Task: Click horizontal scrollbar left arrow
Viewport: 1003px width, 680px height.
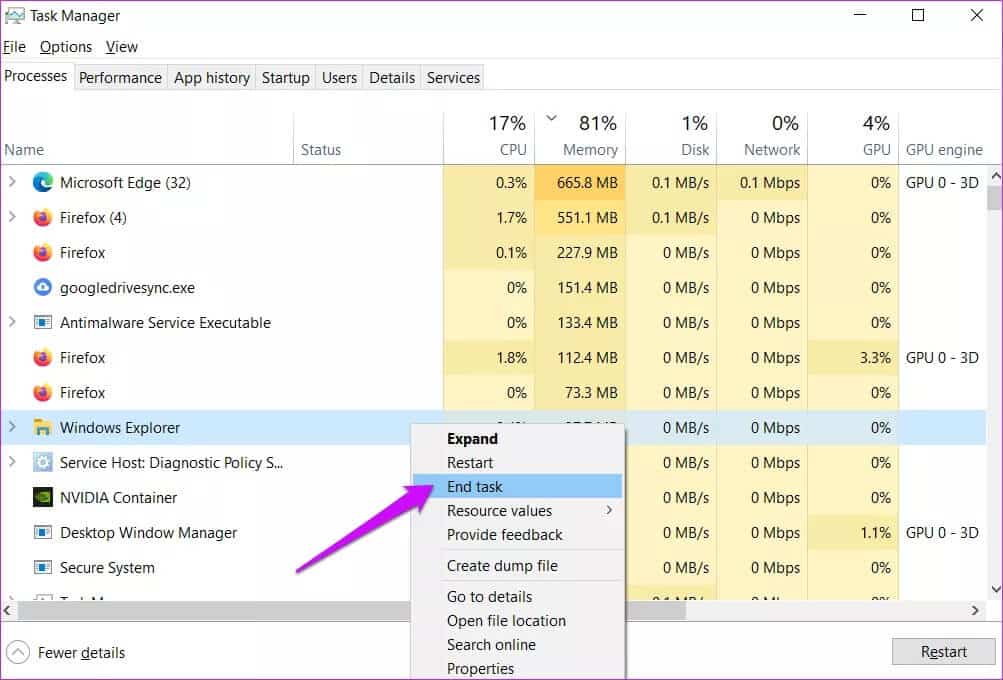Action: click(x=8, y=610)
